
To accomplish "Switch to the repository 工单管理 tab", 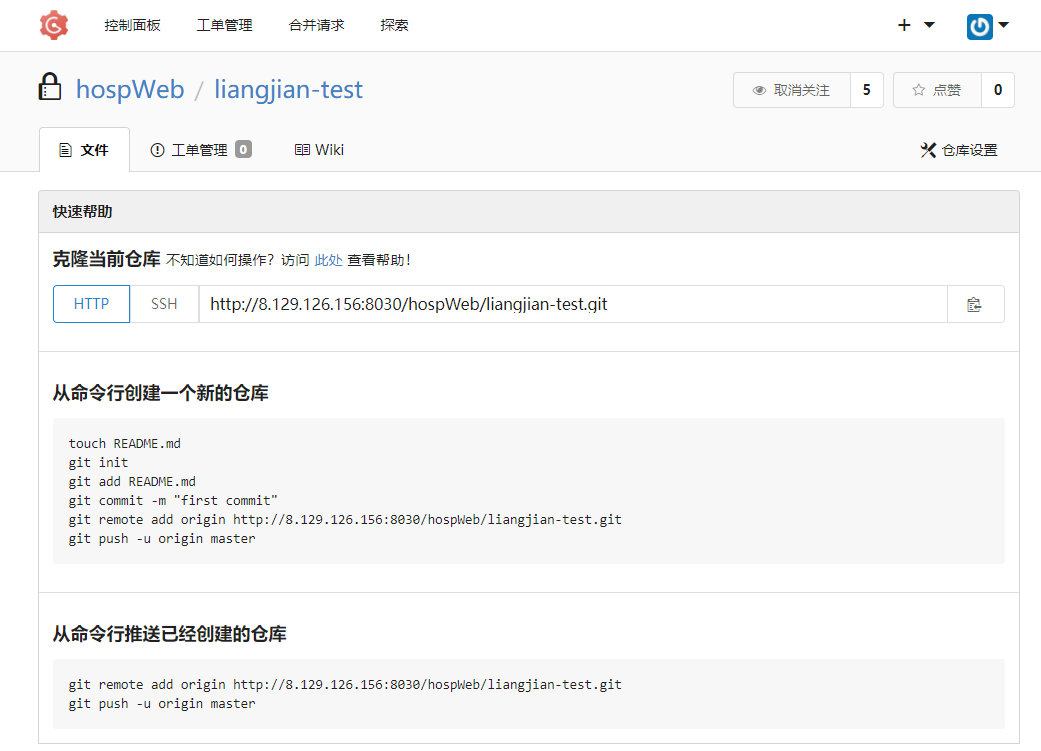I will pos(200,150).
